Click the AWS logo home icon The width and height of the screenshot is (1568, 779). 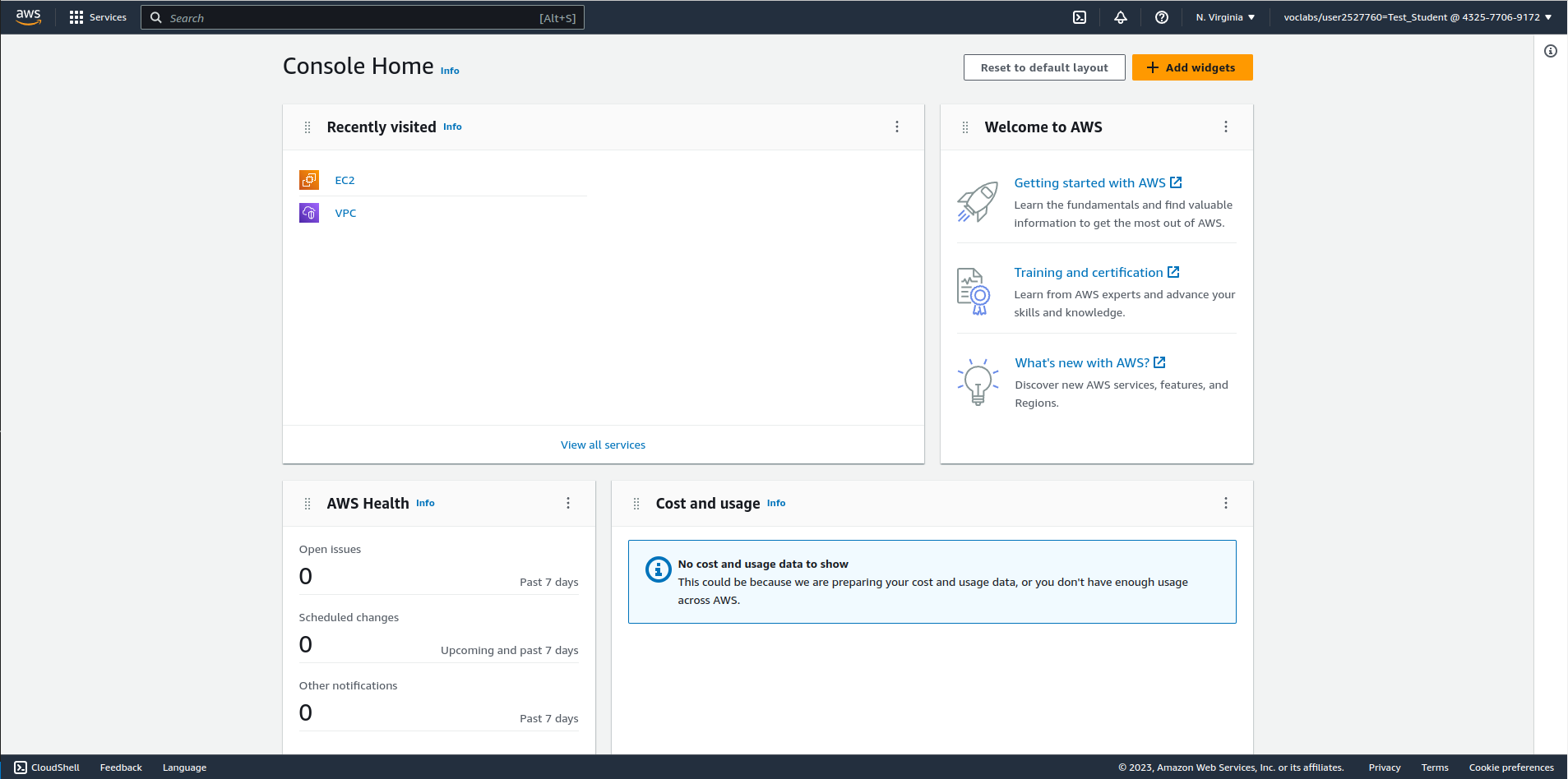(x=28, y=17)
